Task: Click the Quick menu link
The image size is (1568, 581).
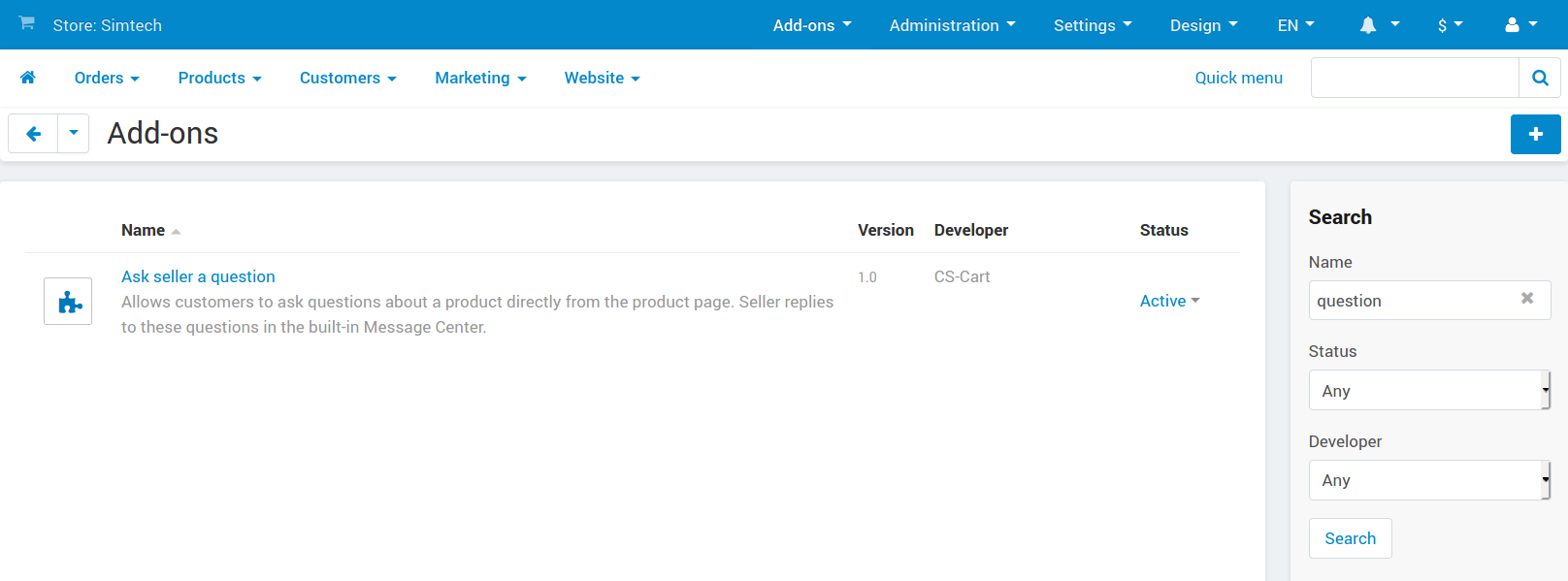Action: tap(1238, 78)
